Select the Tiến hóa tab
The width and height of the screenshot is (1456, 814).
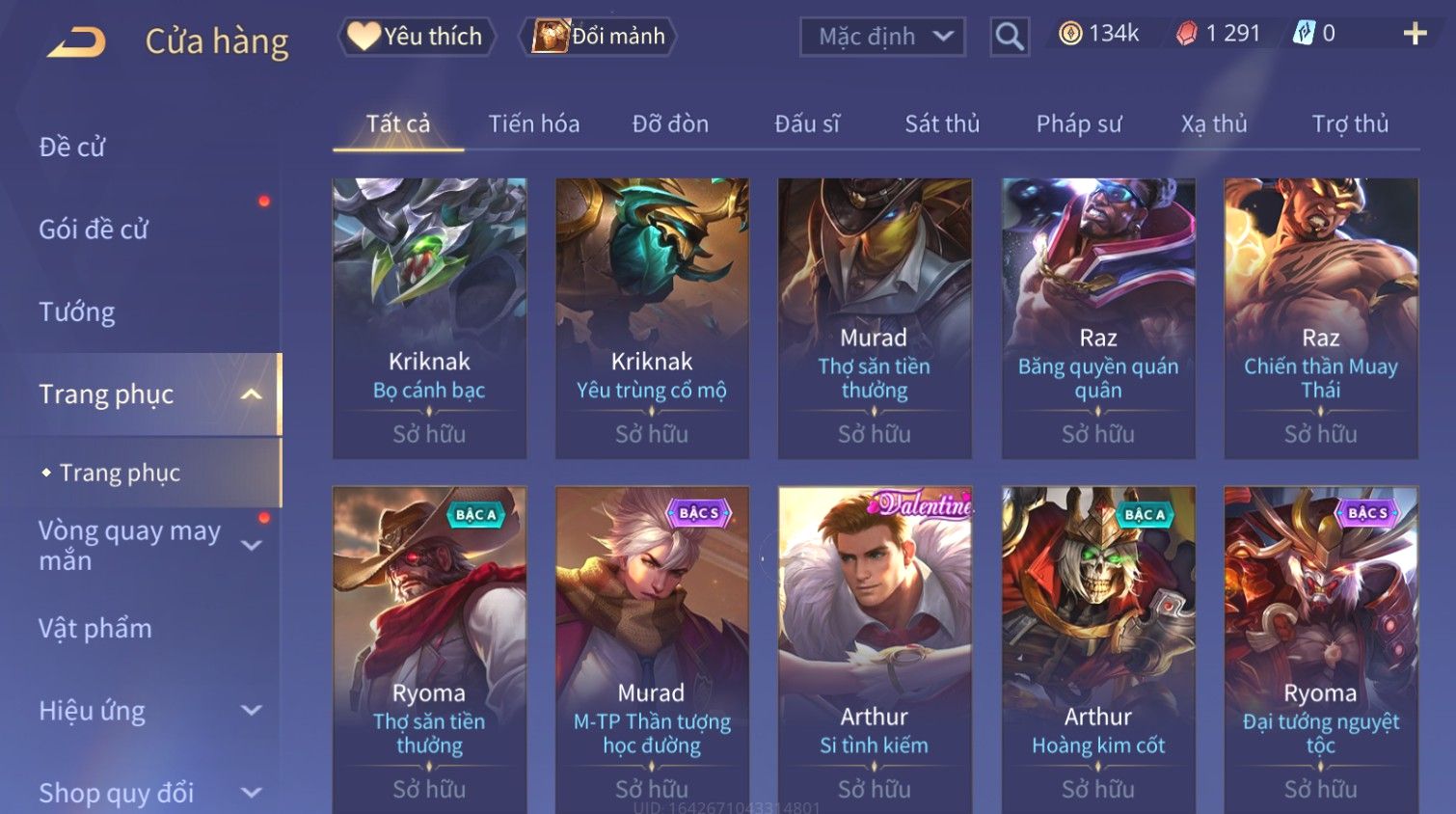[x=533, y=123]
